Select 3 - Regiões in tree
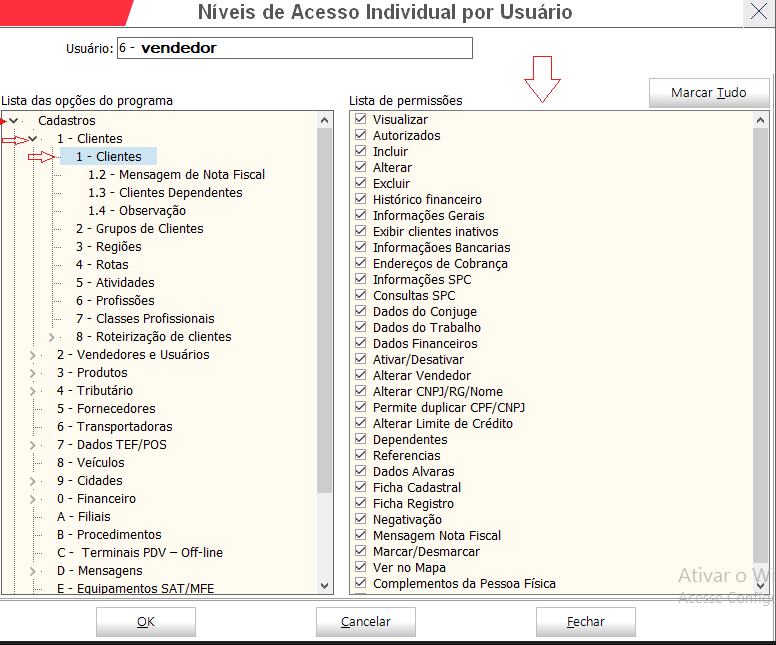 pyautogui.click(x=108, y=247)
